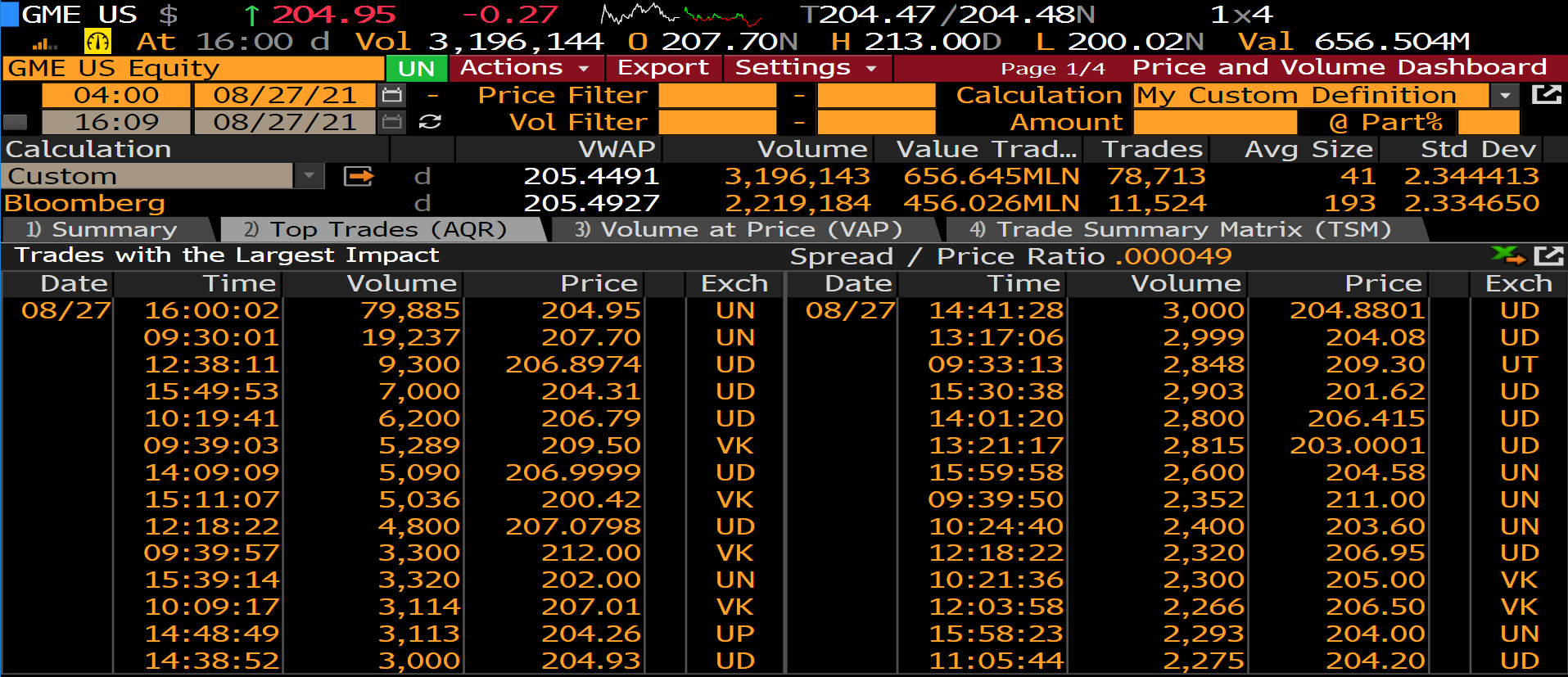
Task: Select the 14:48:49 trade on UP exchange
Action: pyautogui.click(x=392, y=634)
